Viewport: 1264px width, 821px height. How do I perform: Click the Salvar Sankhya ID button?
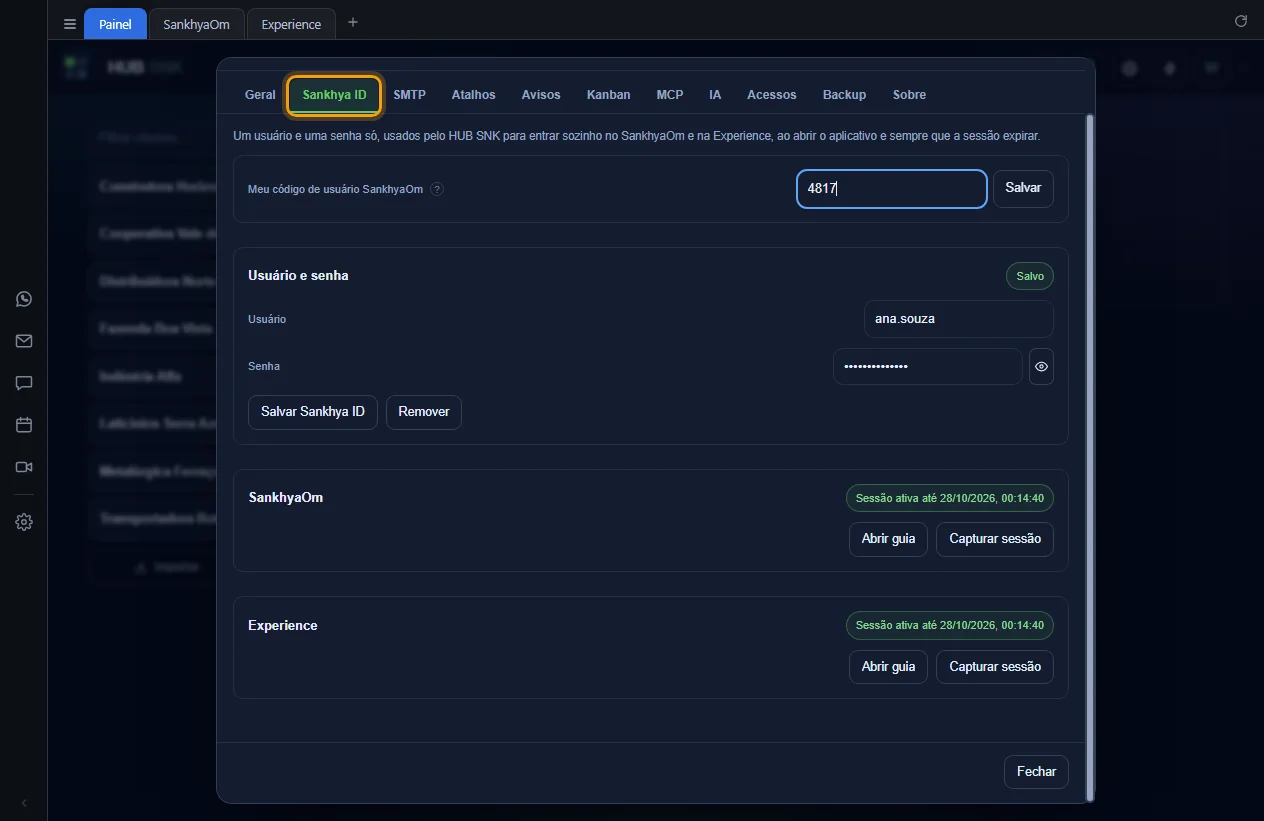click(x=313, y=412)
